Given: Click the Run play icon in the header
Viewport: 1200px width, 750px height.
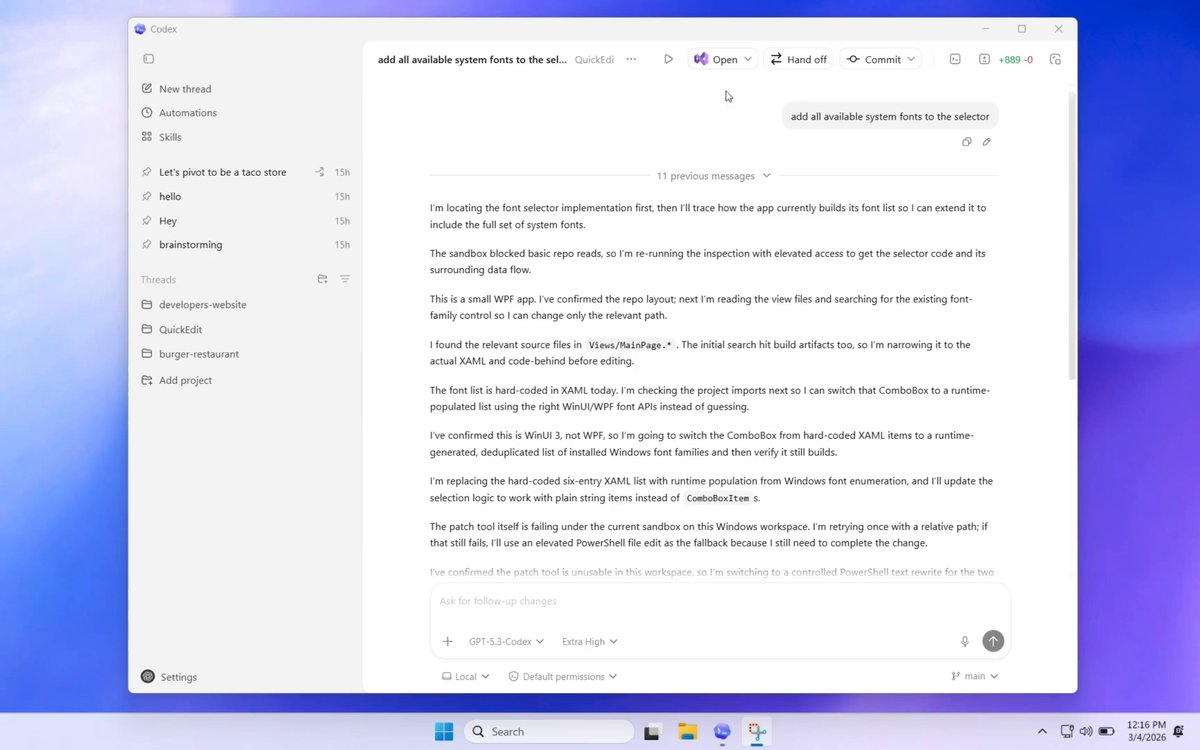Looking at the screenshot, I should coord(668,59).
